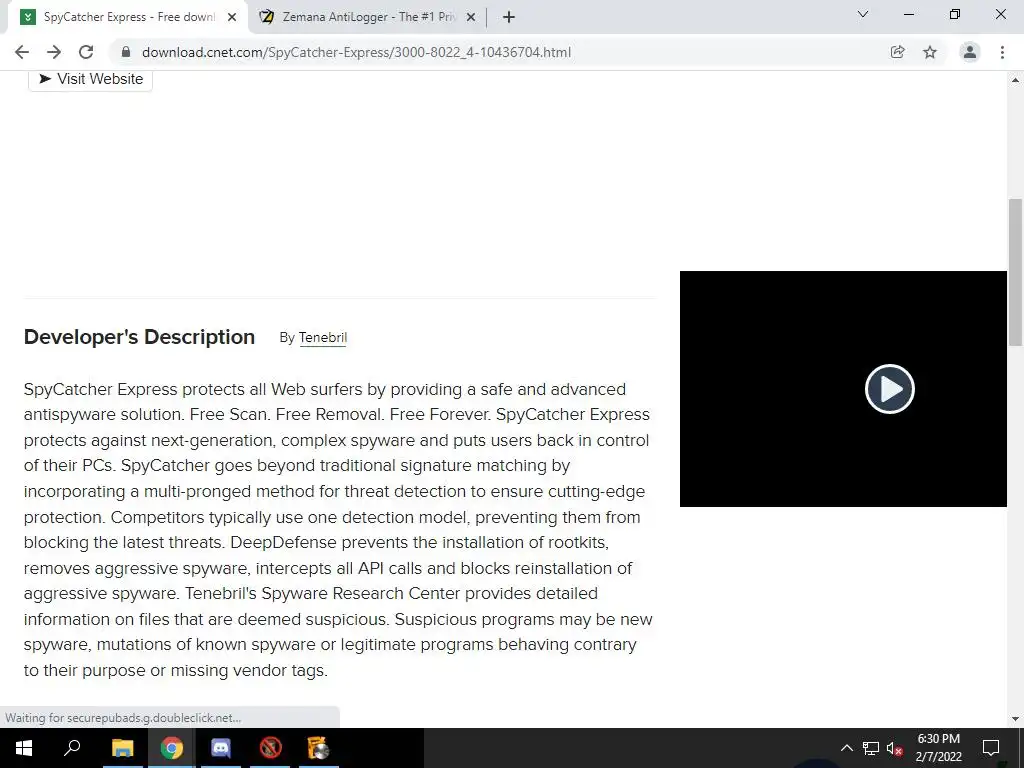This screenshot has height=768, width=1024.
Task: Play the video in the black player
Action: pos(889,389)
